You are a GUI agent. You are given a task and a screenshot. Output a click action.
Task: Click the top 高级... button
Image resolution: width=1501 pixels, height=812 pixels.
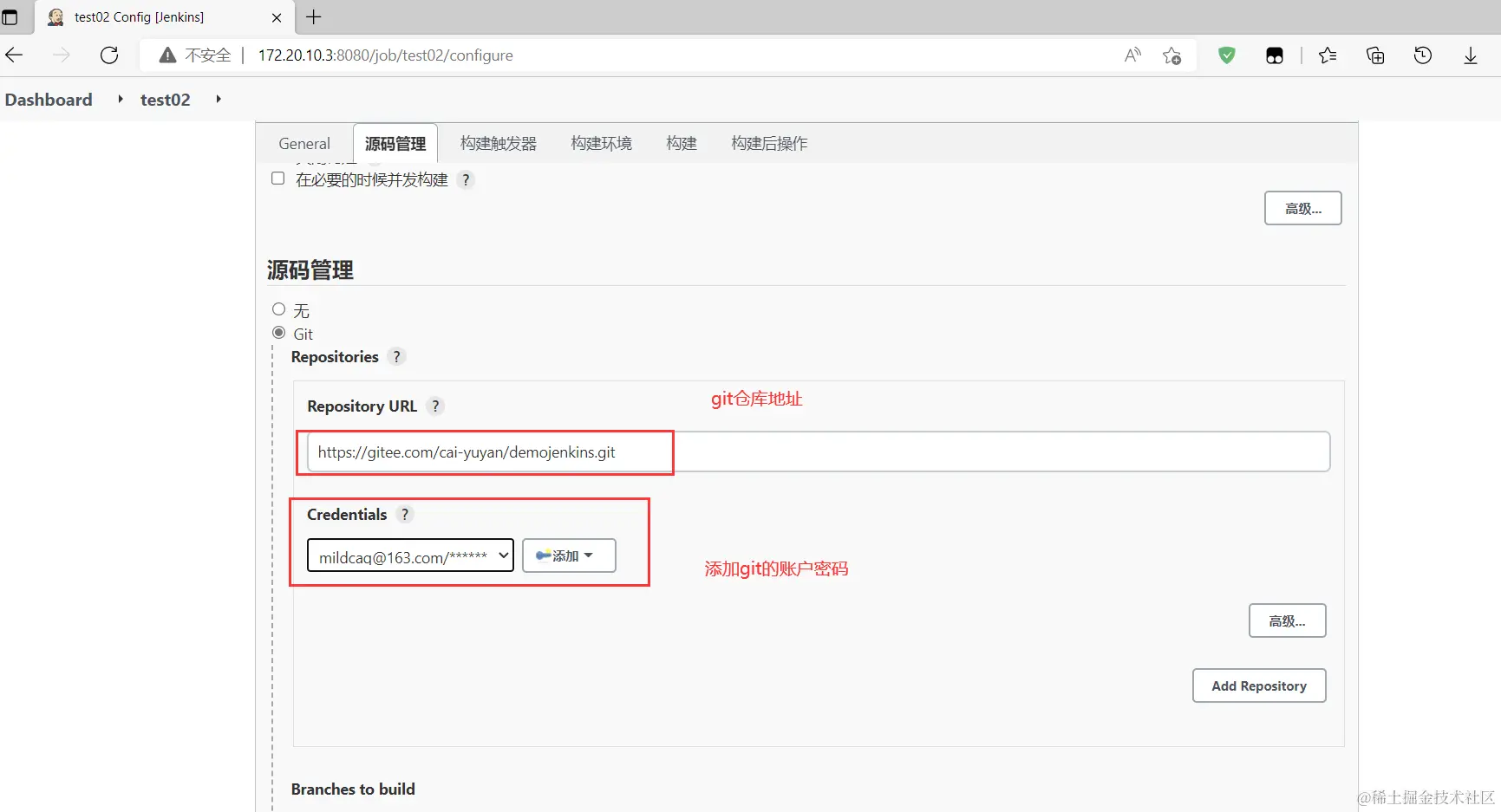1302,208
